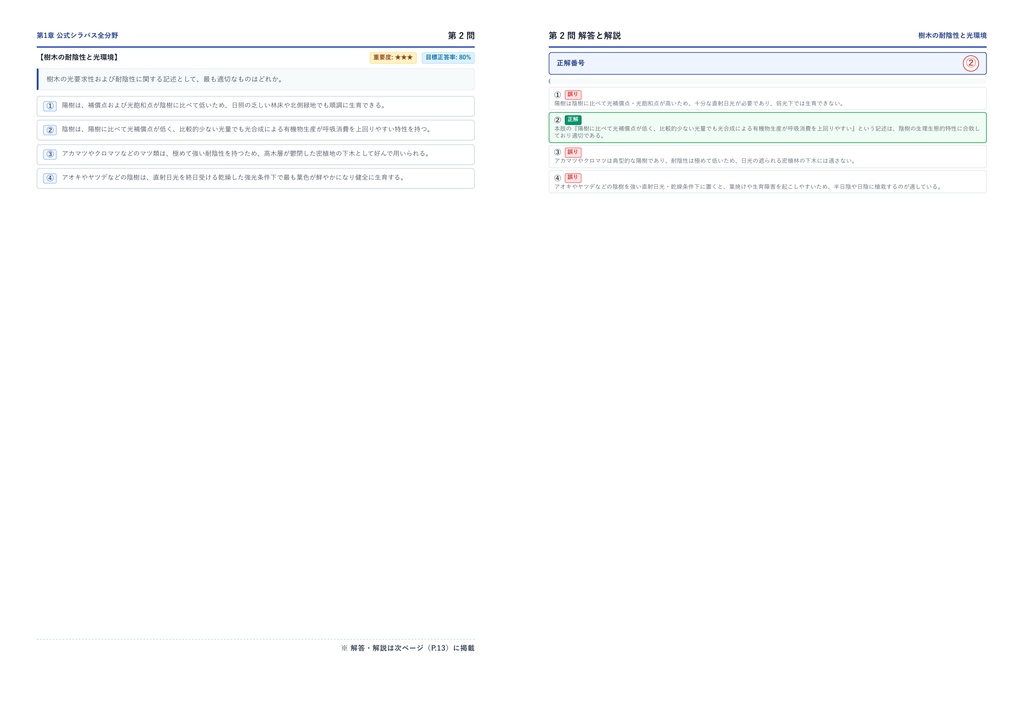Screen dimensions: 1024x724
Task: Click the red 誤り badge on explanation ④
Action: point(573,177)
